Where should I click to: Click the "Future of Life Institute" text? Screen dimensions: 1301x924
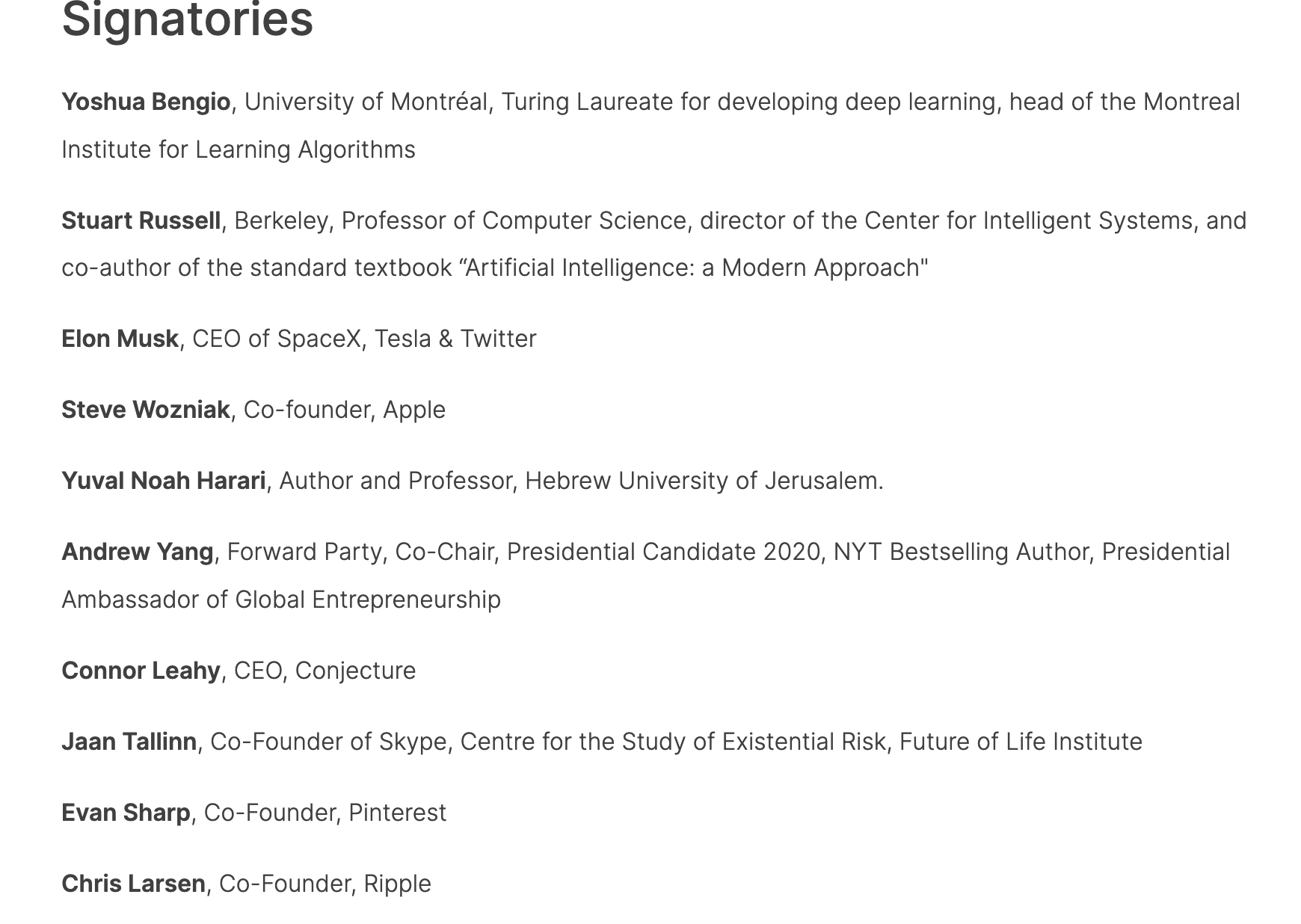pyautogui.click(x=1020, y=742)
